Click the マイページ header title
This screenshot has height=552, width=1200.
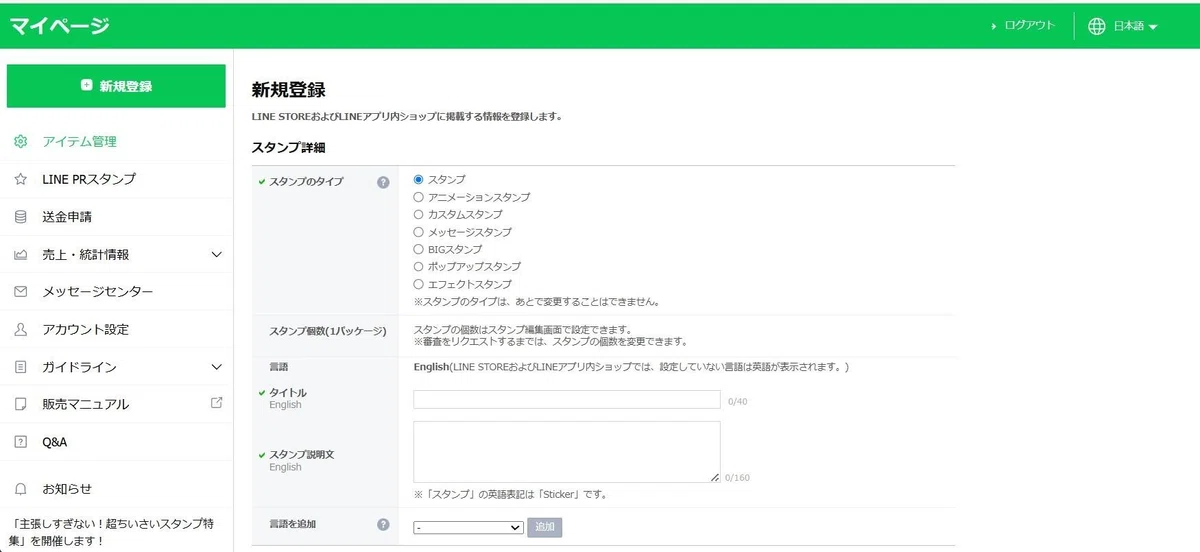pyautogui.click(x=60, y=26)
